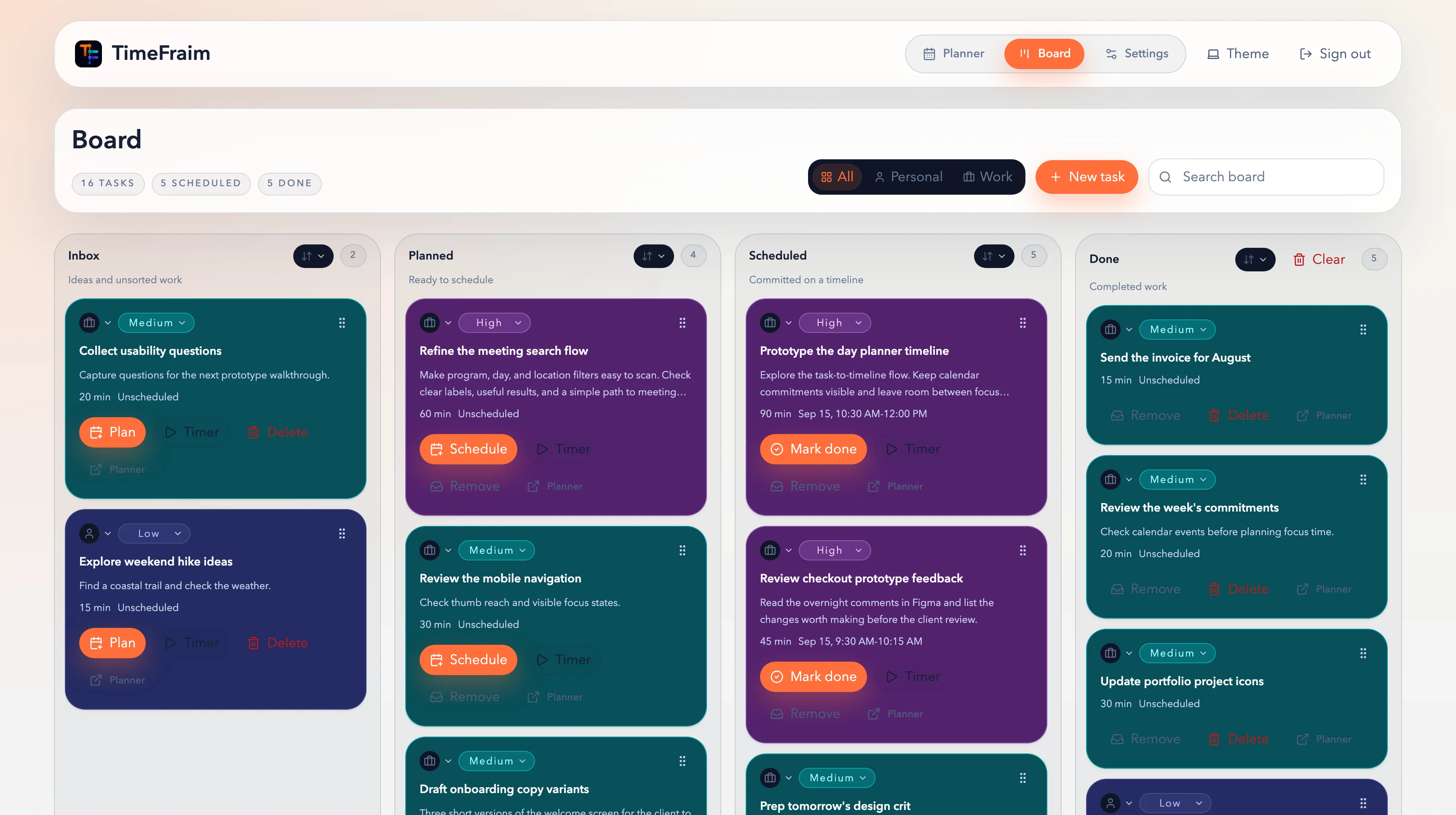Viewport: 1456px width, 815px height.
Task: Open High priority dropdown on Review checkout prototype feedback
Action: point(834,550)
